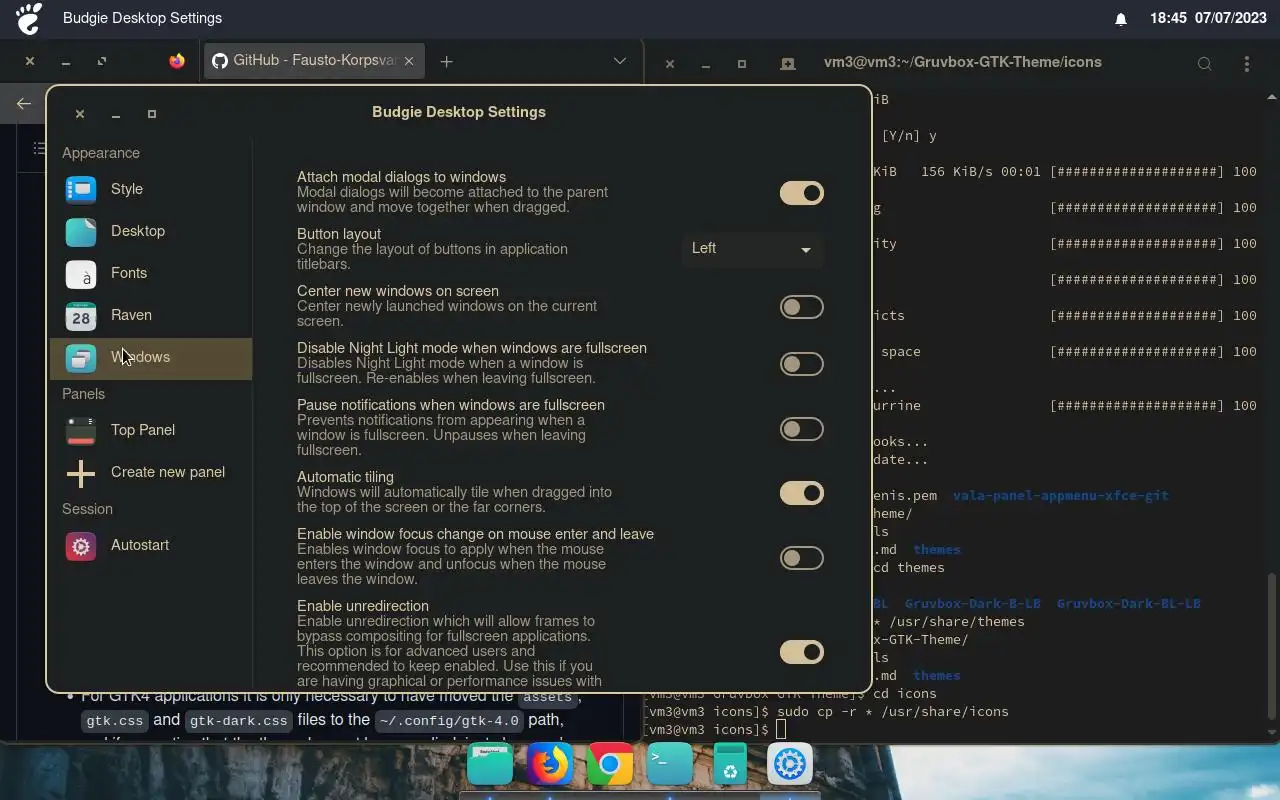The image size is (1280, 800).
Task: Click the Budgie Desktop Settings headerbar title
Action: pyautogui.click(x=459, y=112)
